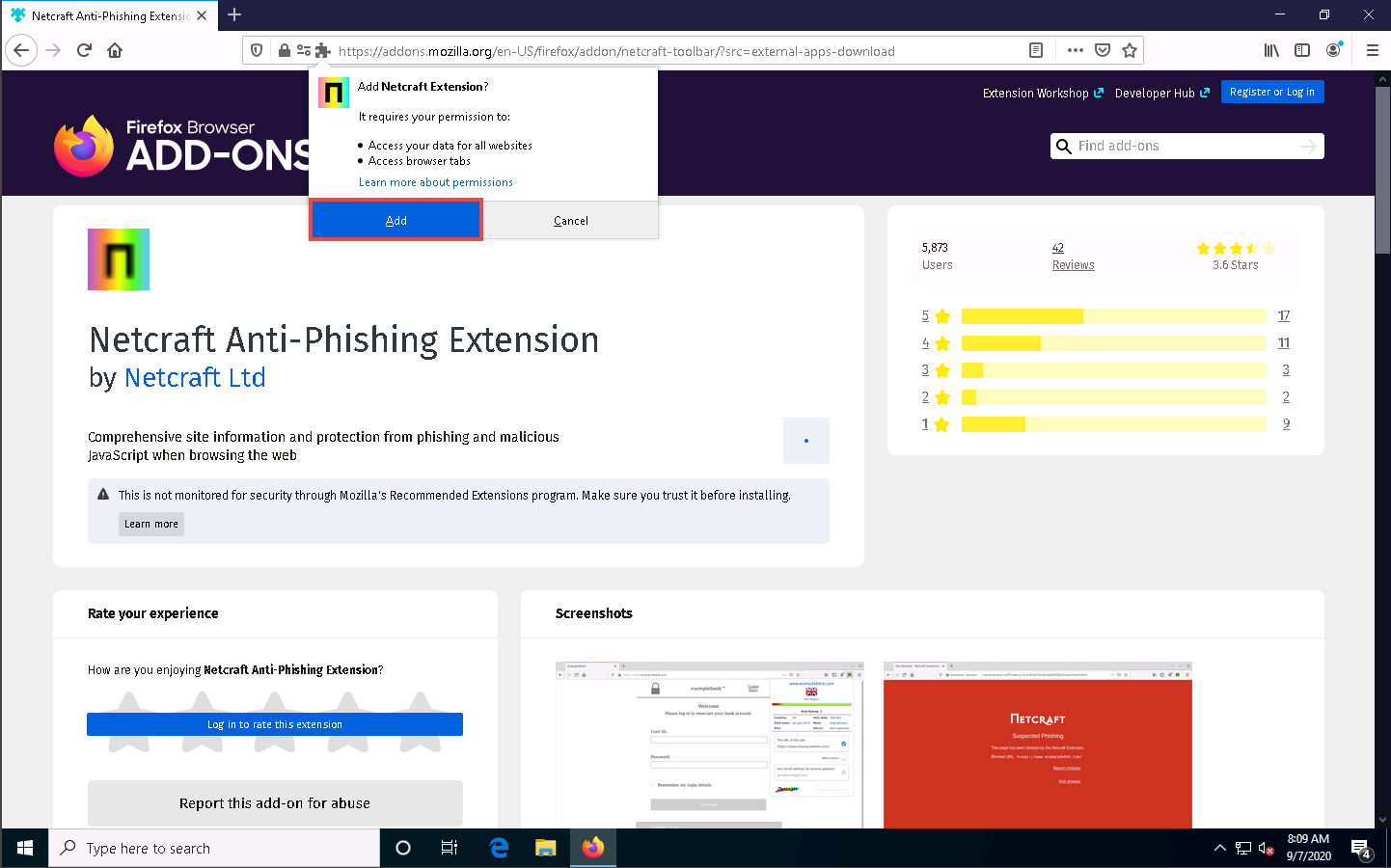The image size is (1391, 868).
Task: Click Firefox icon on taskbar
Action: 592,849
